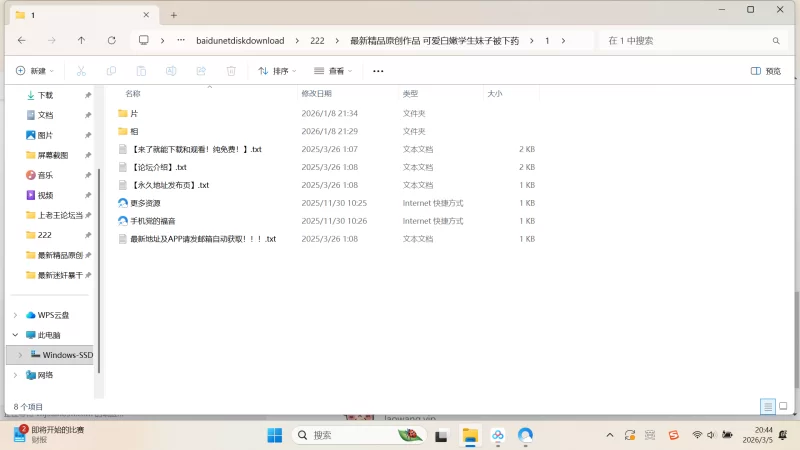Click the Share icon in the toolbar
The height and width of the screenshot is (450, 800).
(201, 71)
